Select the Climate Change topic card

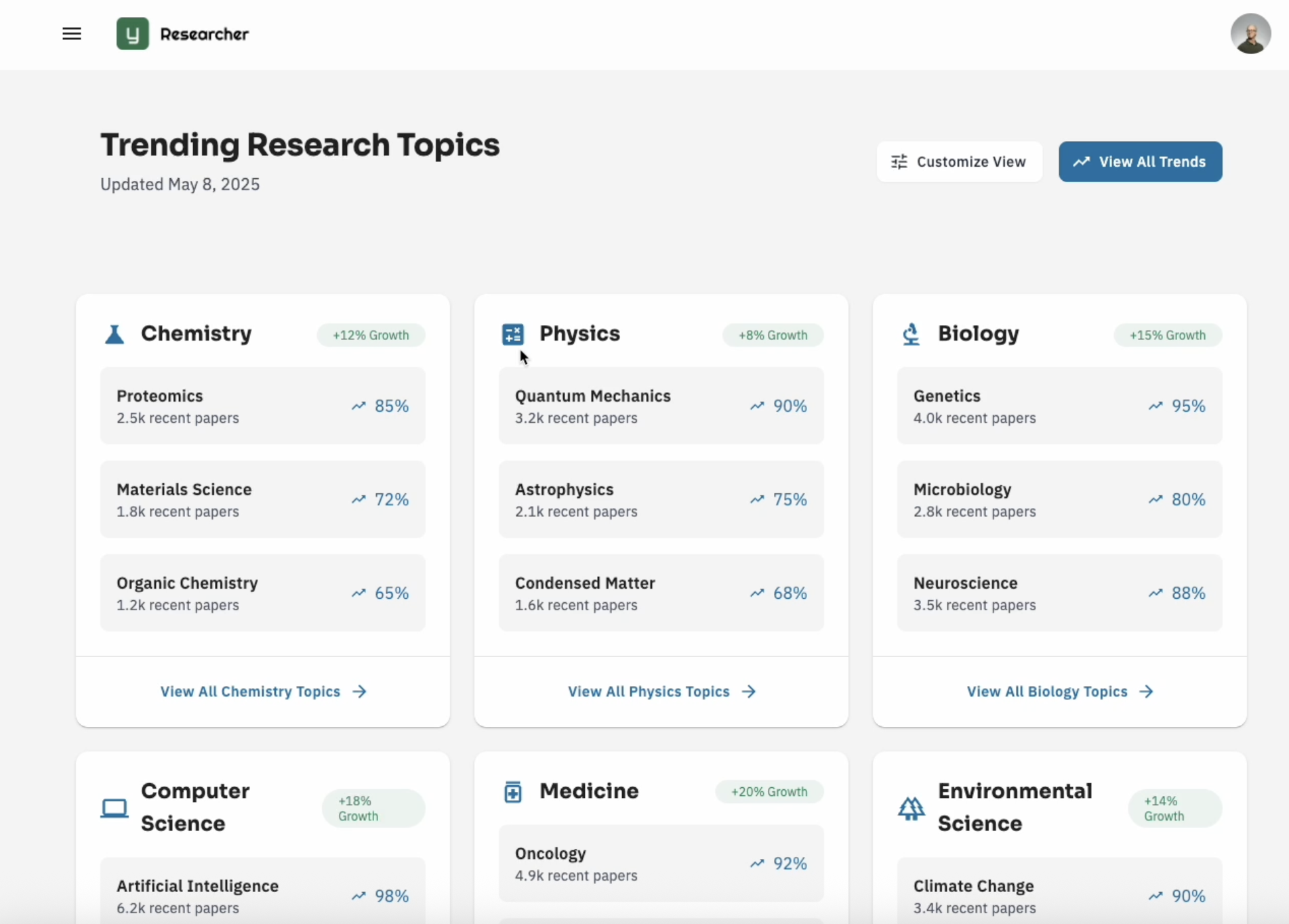point(1059,896)
